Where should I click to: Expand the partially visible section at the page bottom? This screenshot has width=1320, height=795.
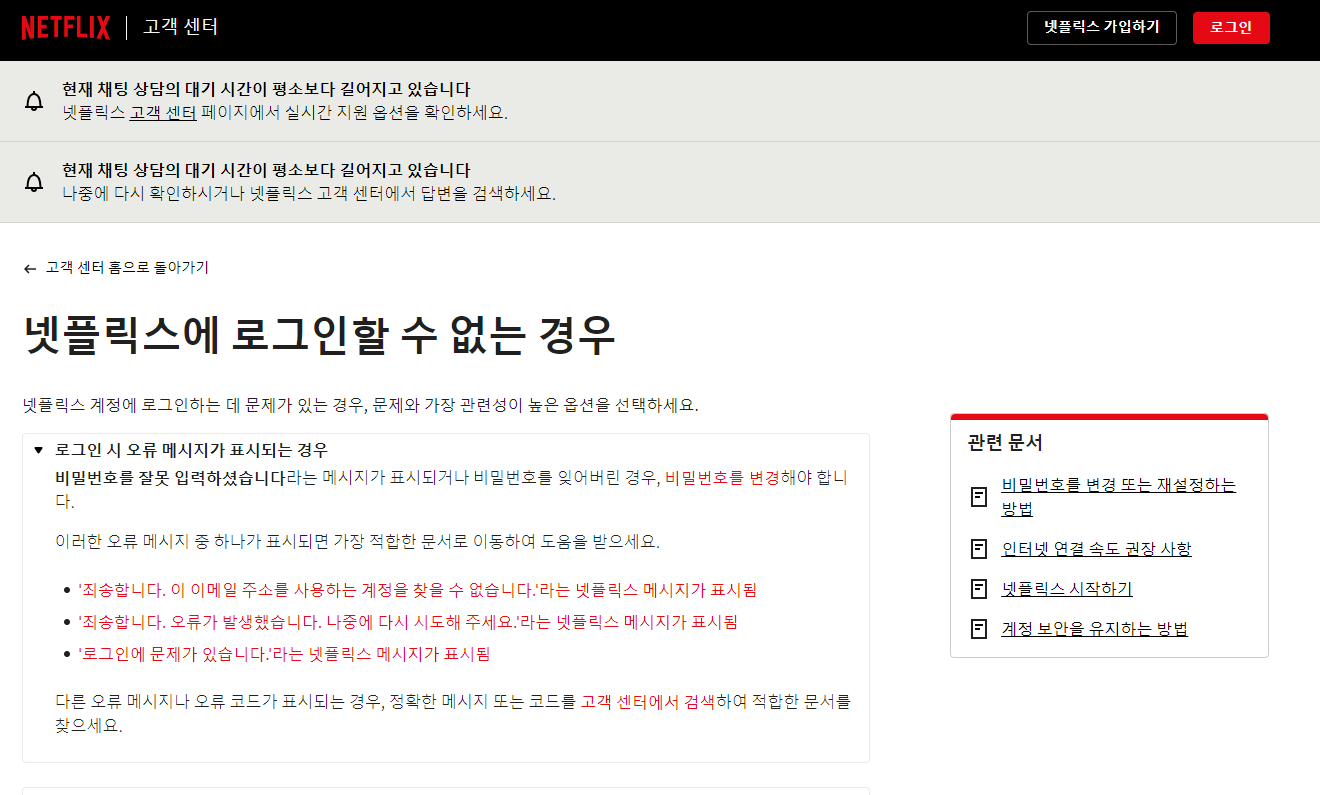pos(445,790)
